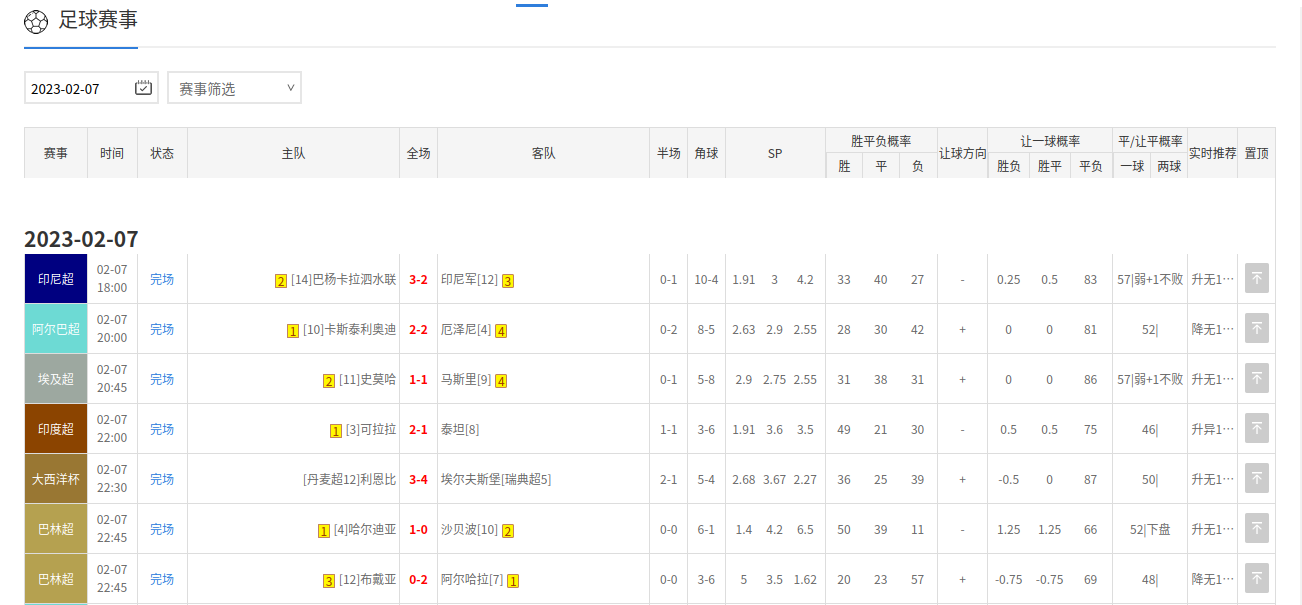Click the football icon beside 足球赛事
Viewport: 1302px width, 605px height.
[35, 21]
